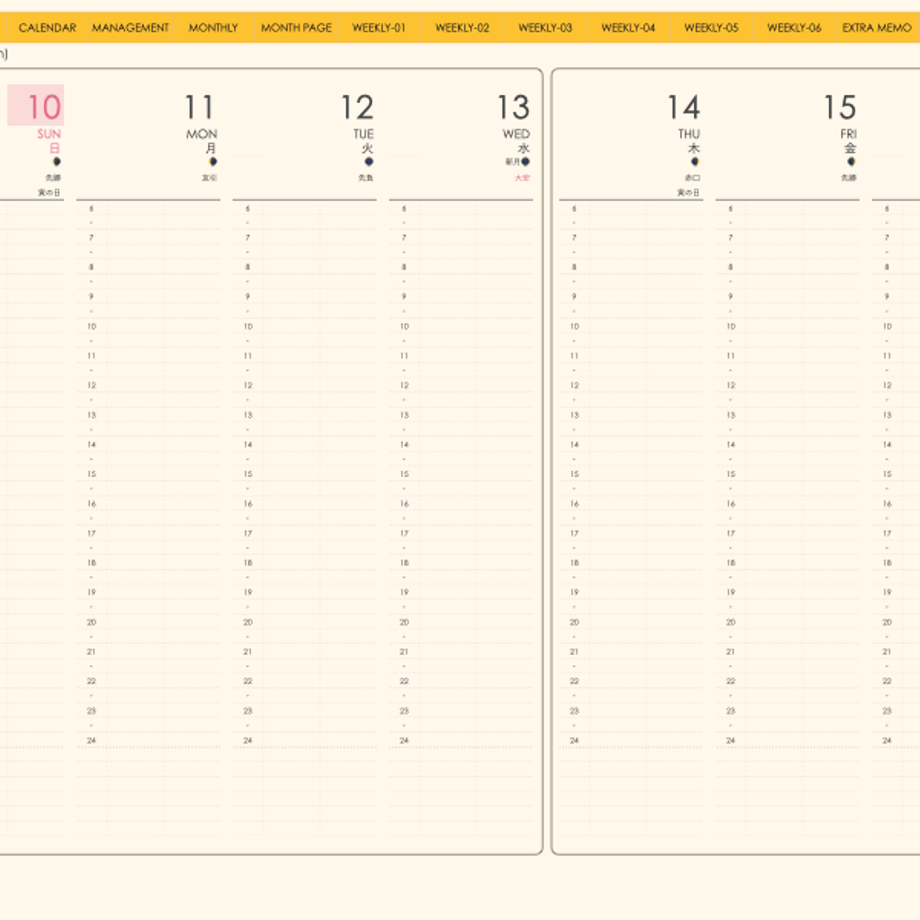Click hour 20 in Monday 11 column
Screen dimensions: 920x920
pos(92,622)
